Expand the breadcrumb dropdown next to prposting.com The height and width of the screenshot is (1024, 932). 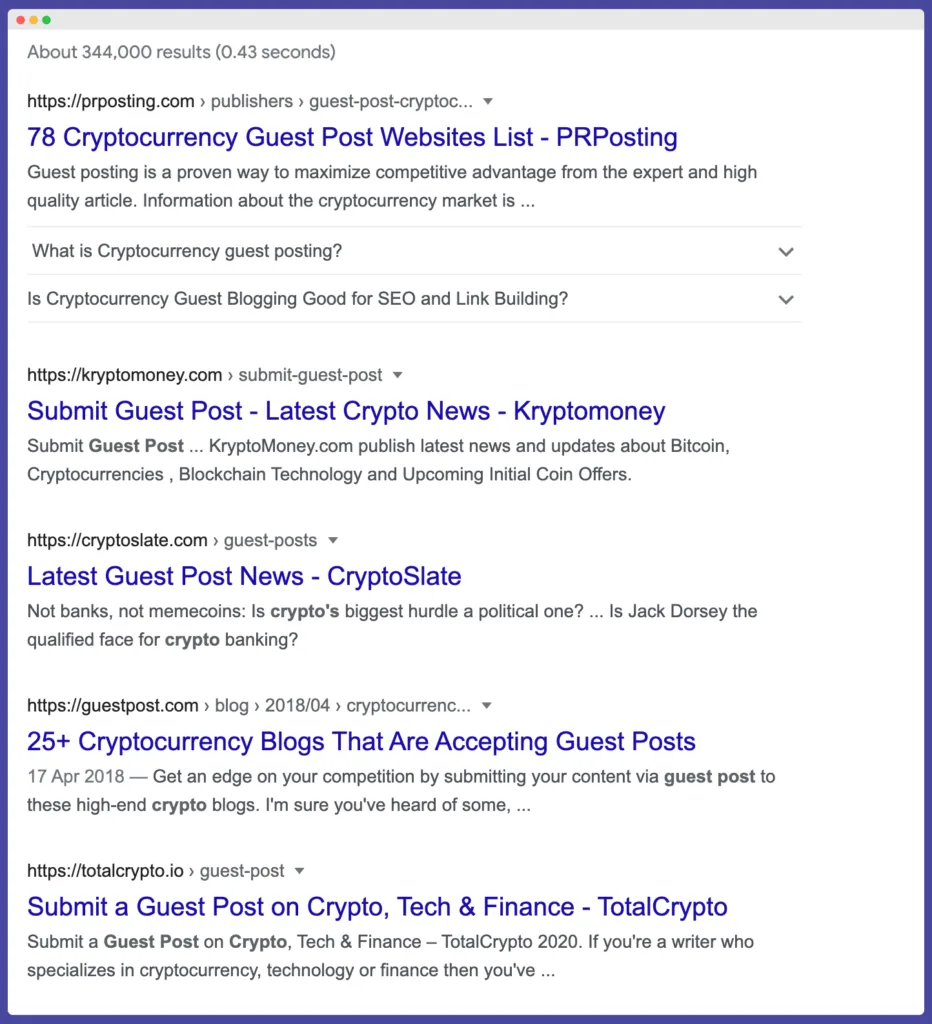pos(487,101)
